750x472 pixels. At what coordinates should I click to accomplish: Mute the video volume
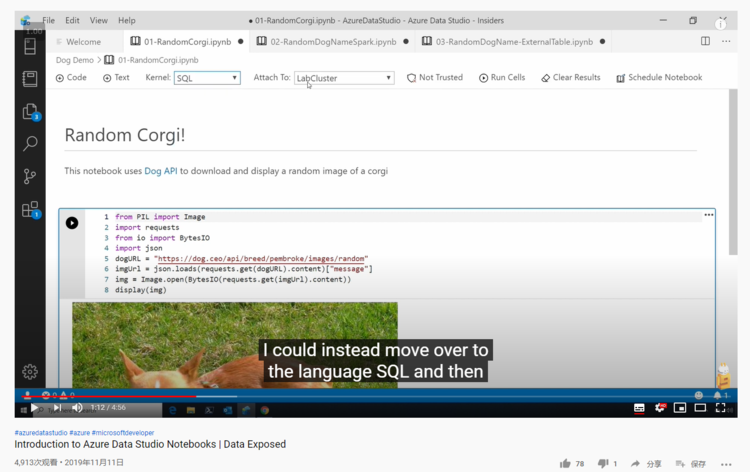[x=77, y=408]
